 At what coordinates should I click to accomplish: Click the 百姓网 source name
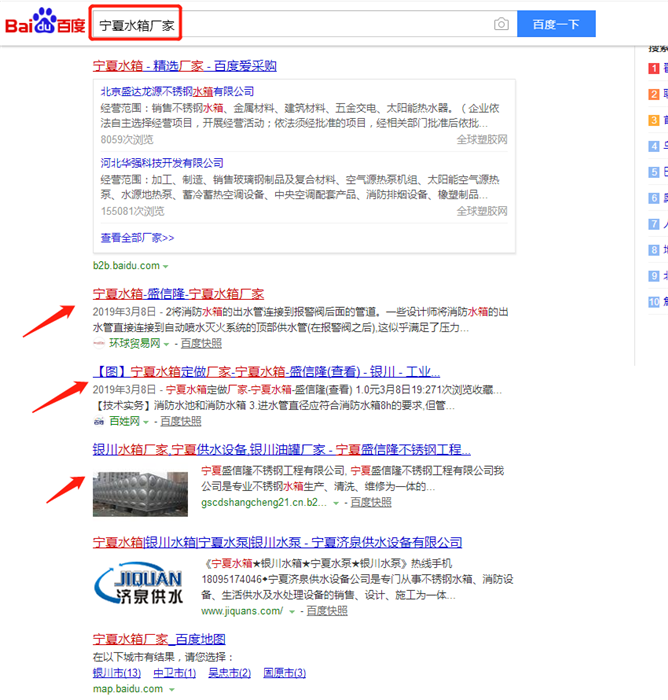click(x=125, y=421)
